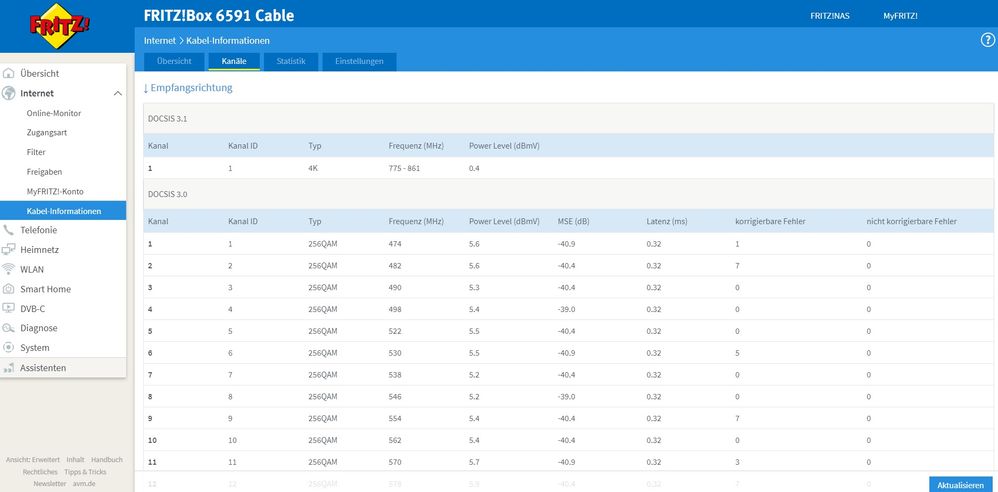Open the Statistik tab
Screen dimensions: 998x492
pyautogui.click(x=291, y=62)
